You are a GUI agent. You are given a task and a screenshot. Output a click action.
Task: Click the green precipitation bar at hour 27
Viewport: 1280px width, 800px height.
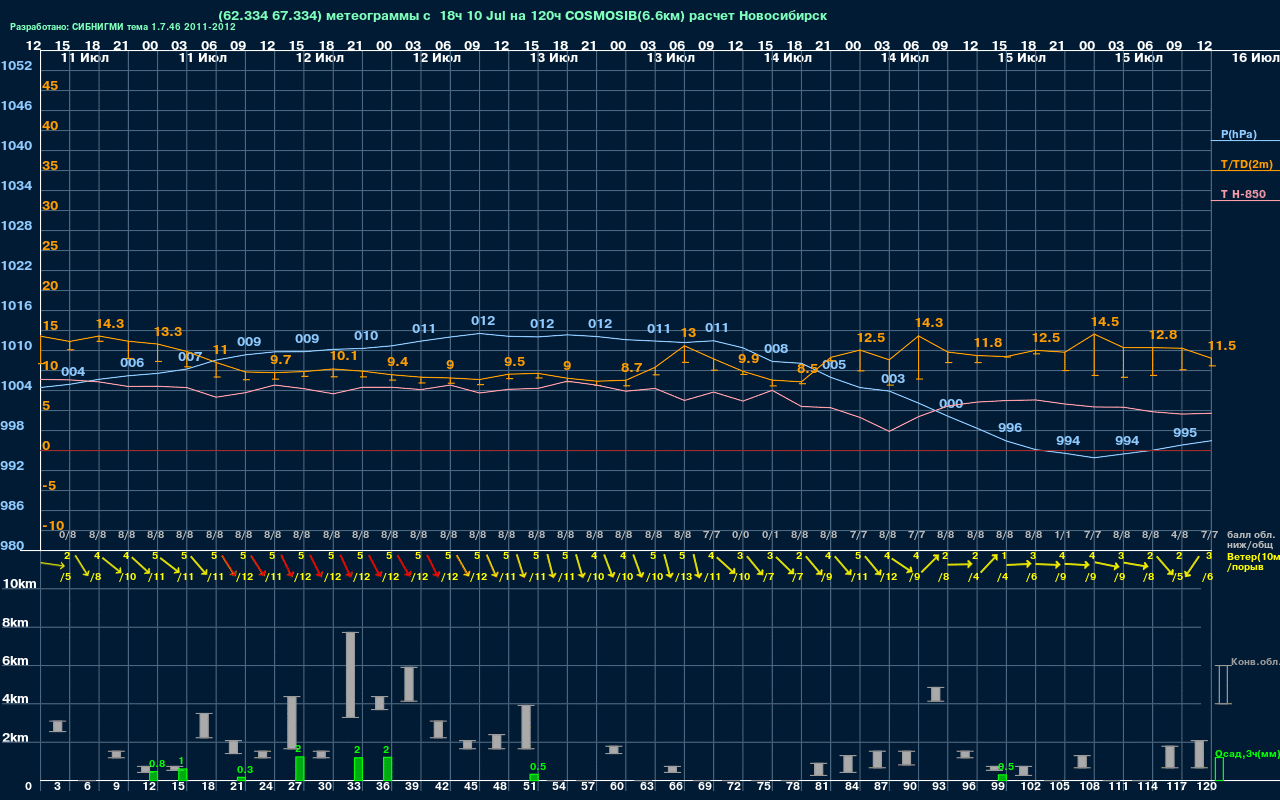(299, 768)
